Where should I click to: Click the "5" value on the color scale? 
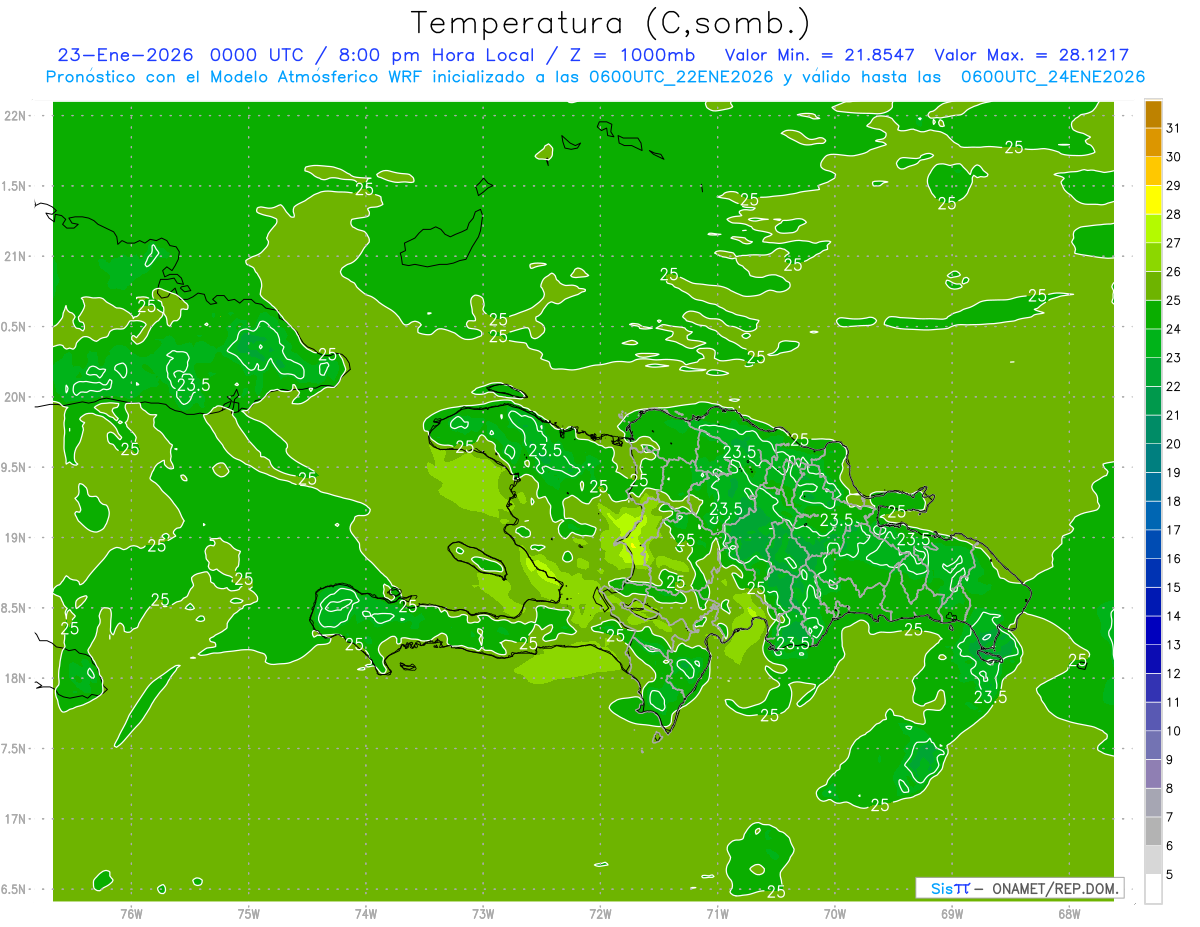(1170, 875)
